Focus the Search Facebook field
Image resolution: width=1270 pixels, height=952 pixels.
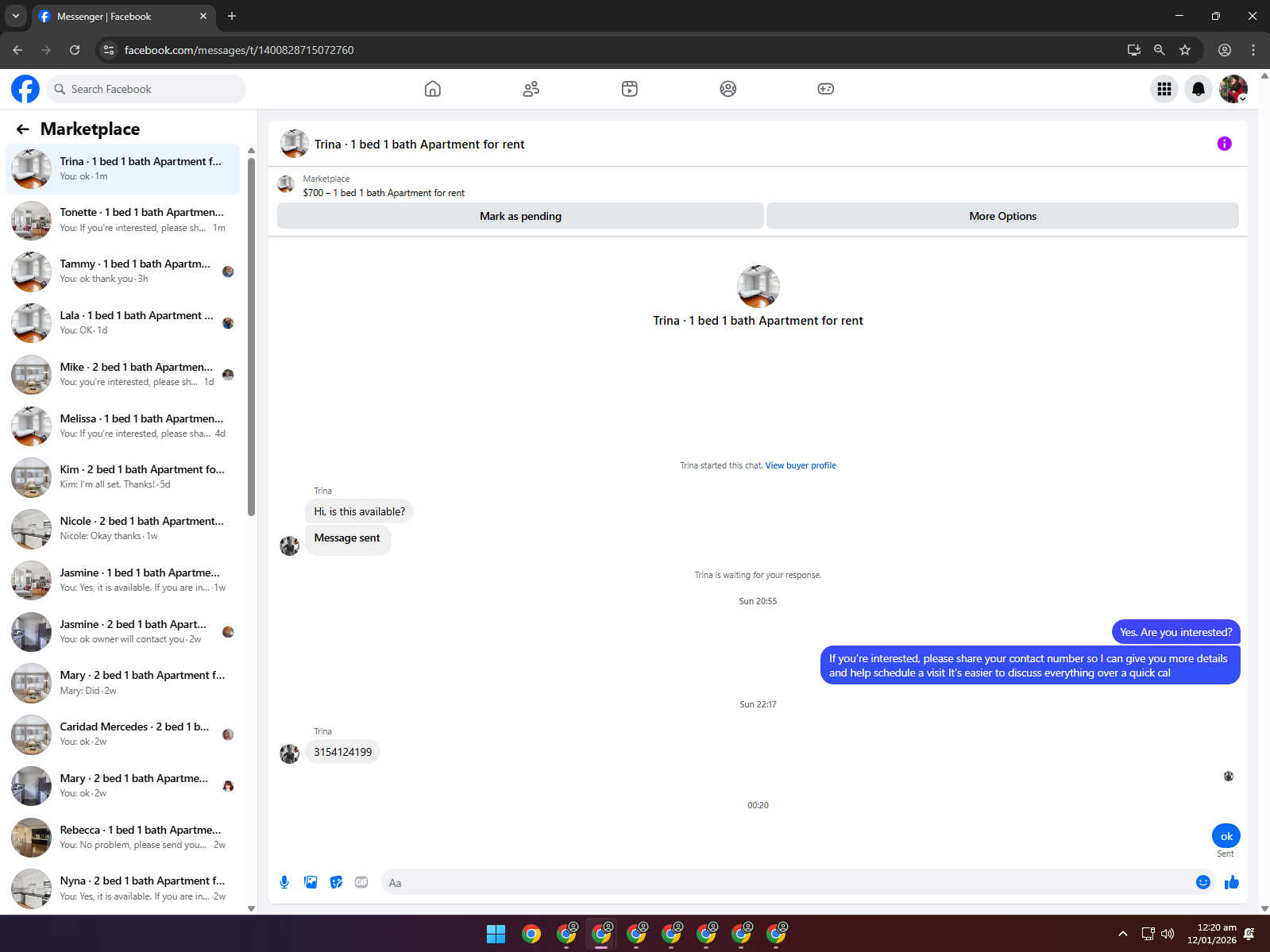point(146,89)
